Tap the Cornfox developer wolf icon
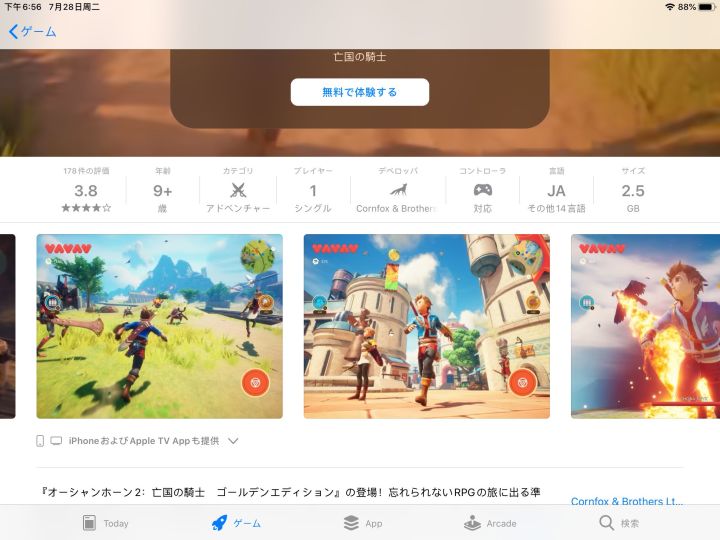 coord(398,190)
